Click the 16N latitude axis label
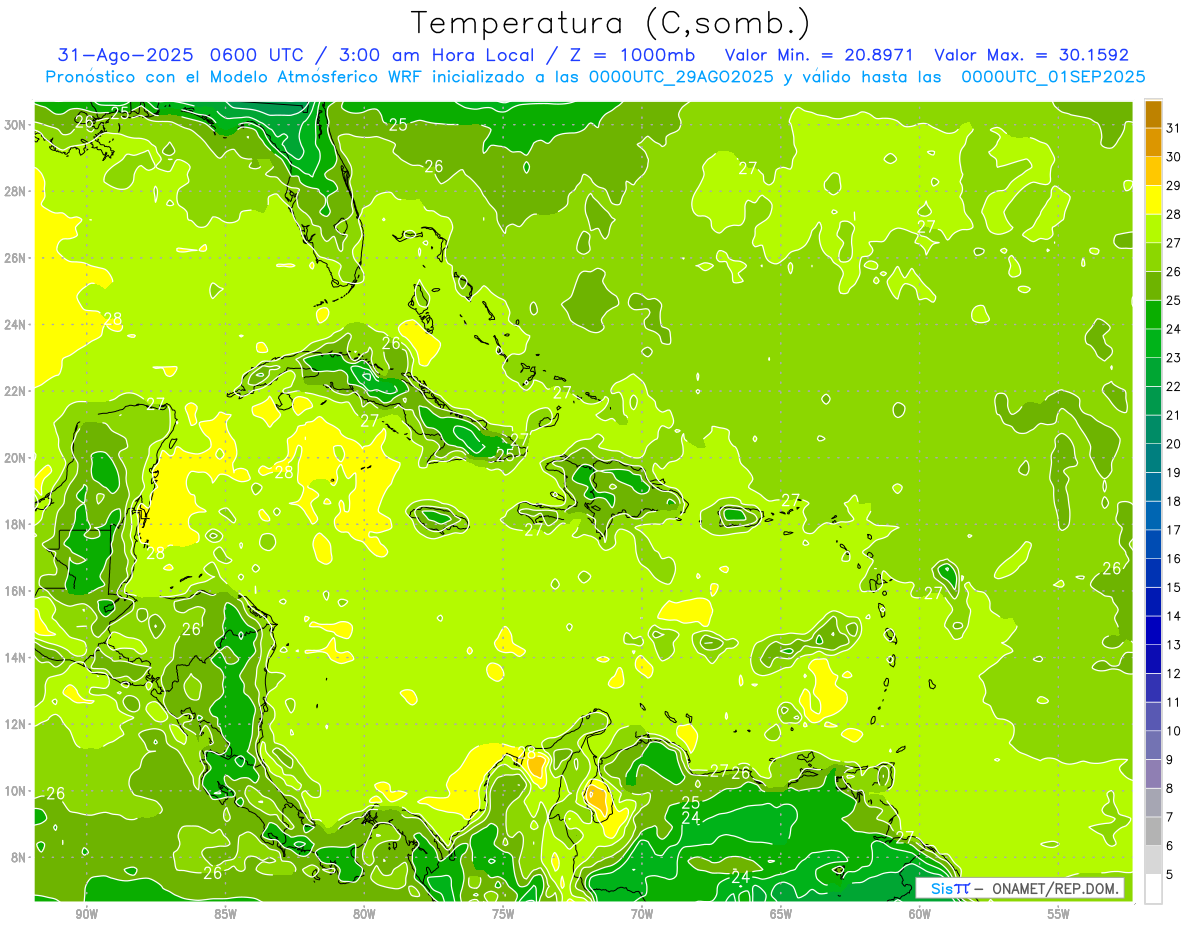This screenshot has width=1200, height=927. click(x=16, y=591)
